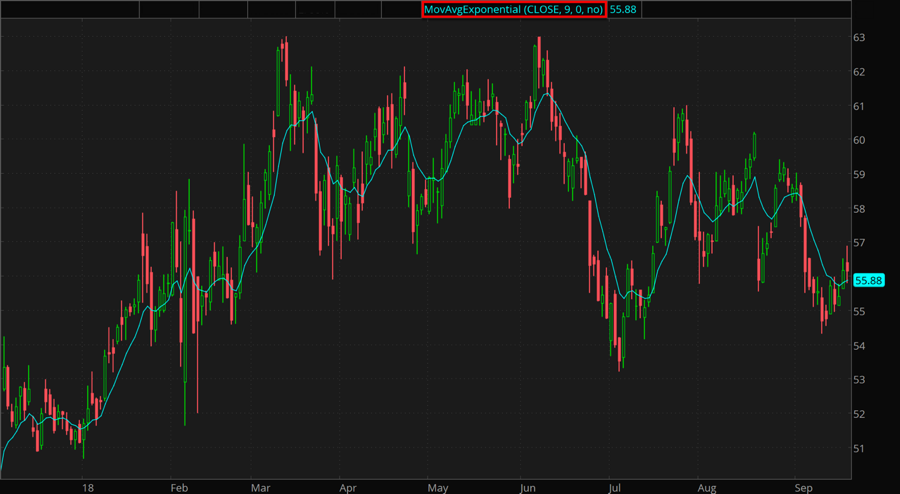Click the Aug label on the time axis
Image resolution: width=900 pixels, height=494 pixels.
[x=706, y=488]
